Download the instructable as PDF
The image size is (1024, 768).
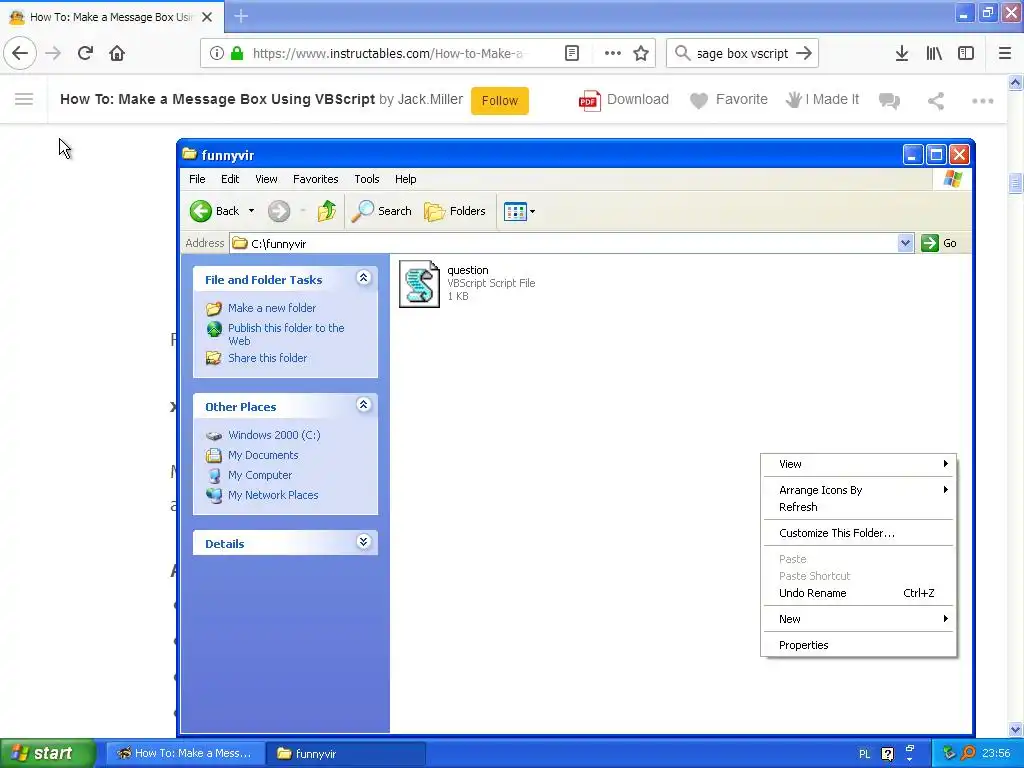(x=624, y=100)
